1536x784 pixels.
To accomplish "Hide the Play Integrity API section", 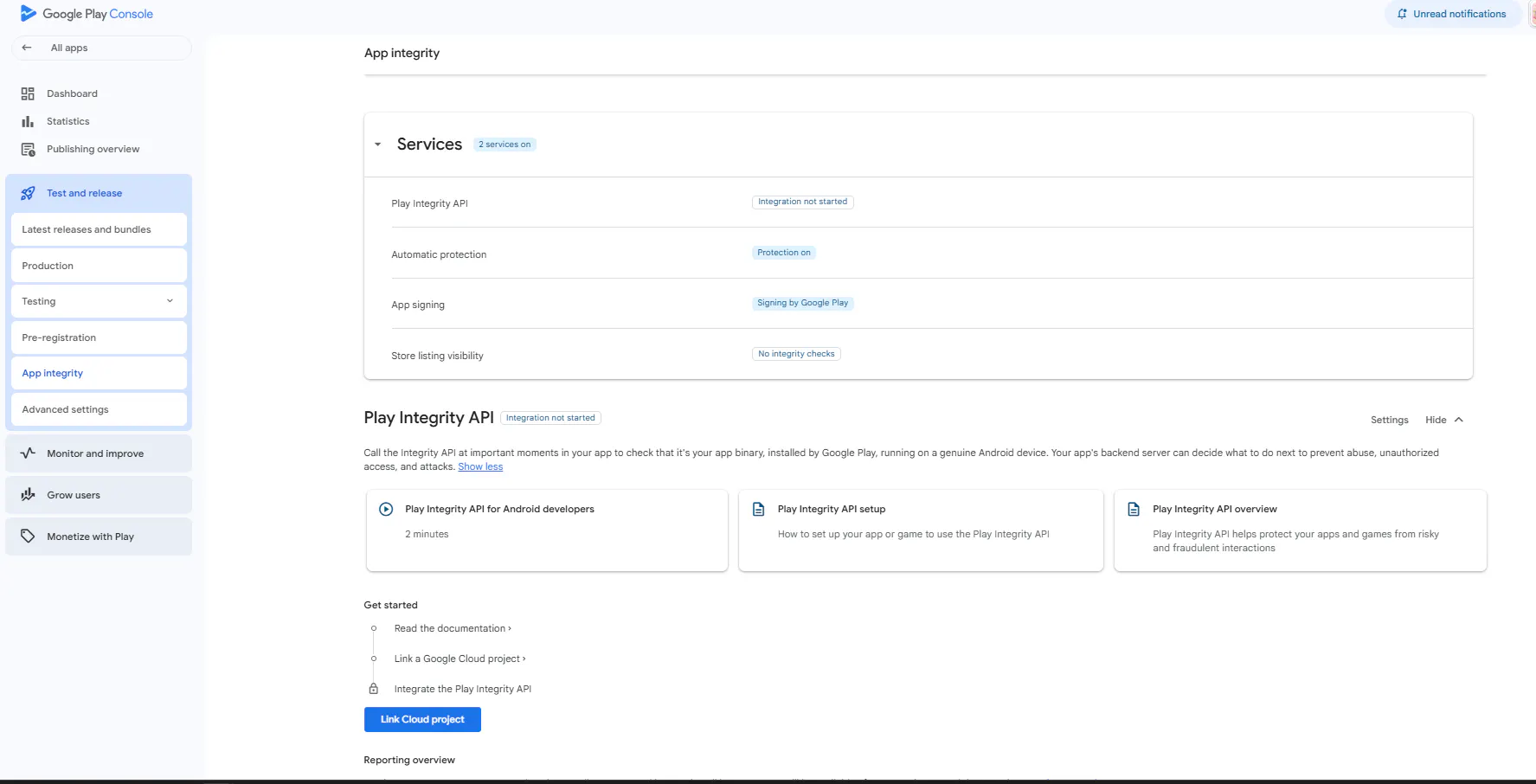I will tap(1444, 420).
